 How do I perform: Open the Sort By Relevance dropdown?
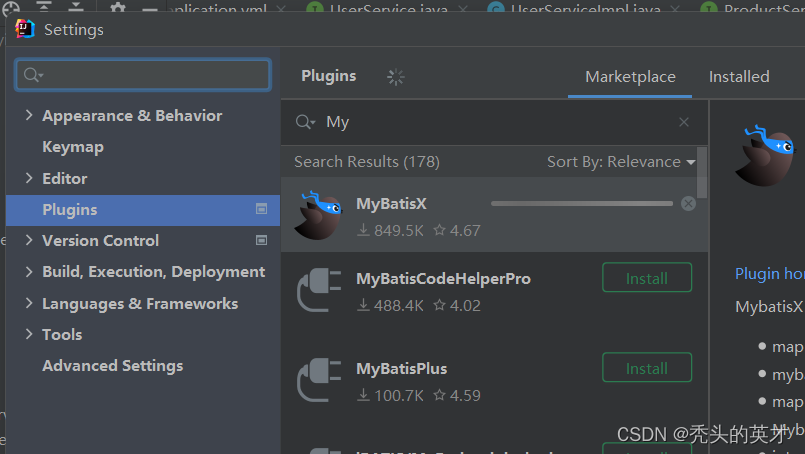pos(621,162)
